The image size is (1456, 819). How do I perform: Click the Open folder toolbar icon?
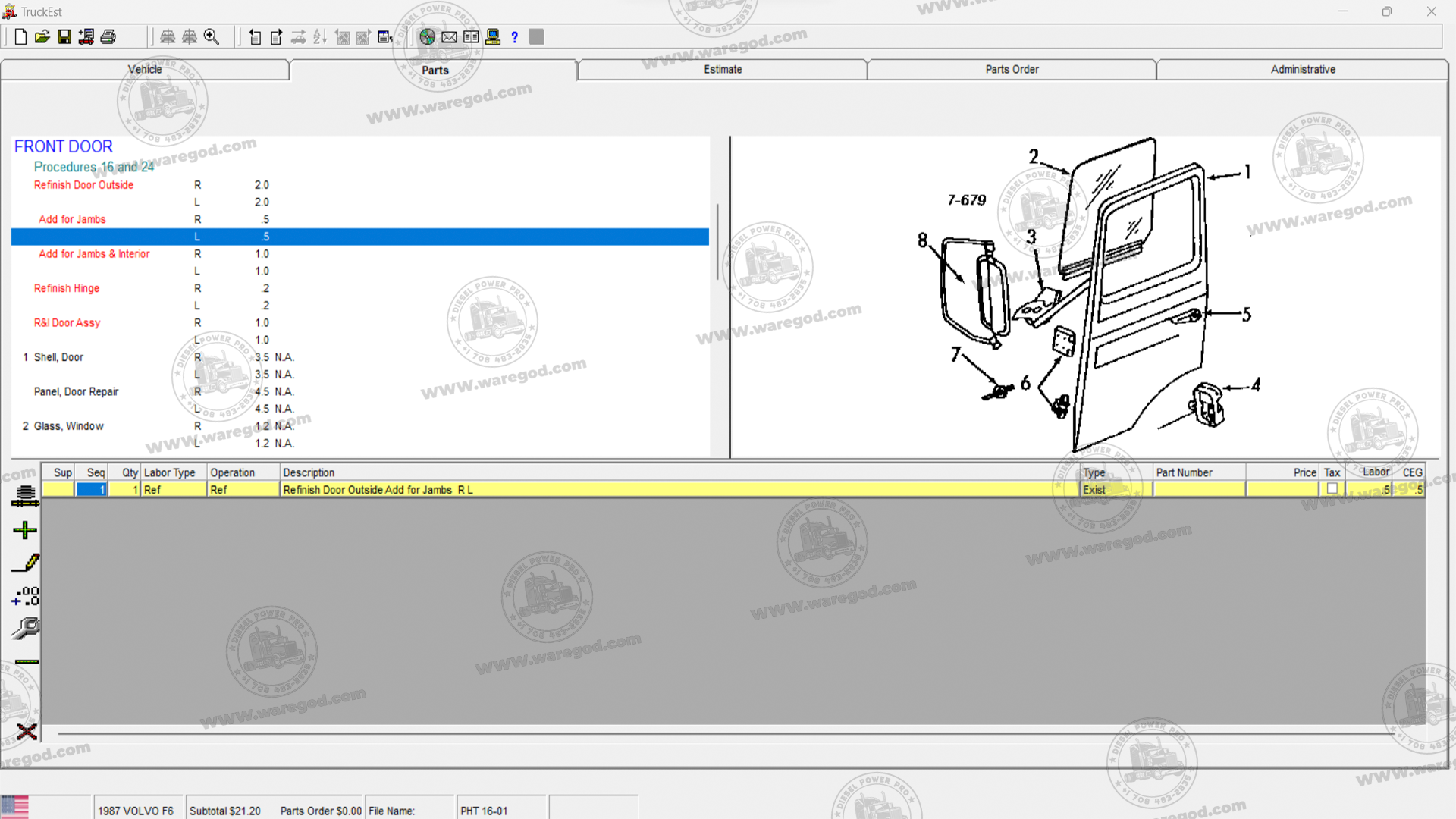(42, 37)
